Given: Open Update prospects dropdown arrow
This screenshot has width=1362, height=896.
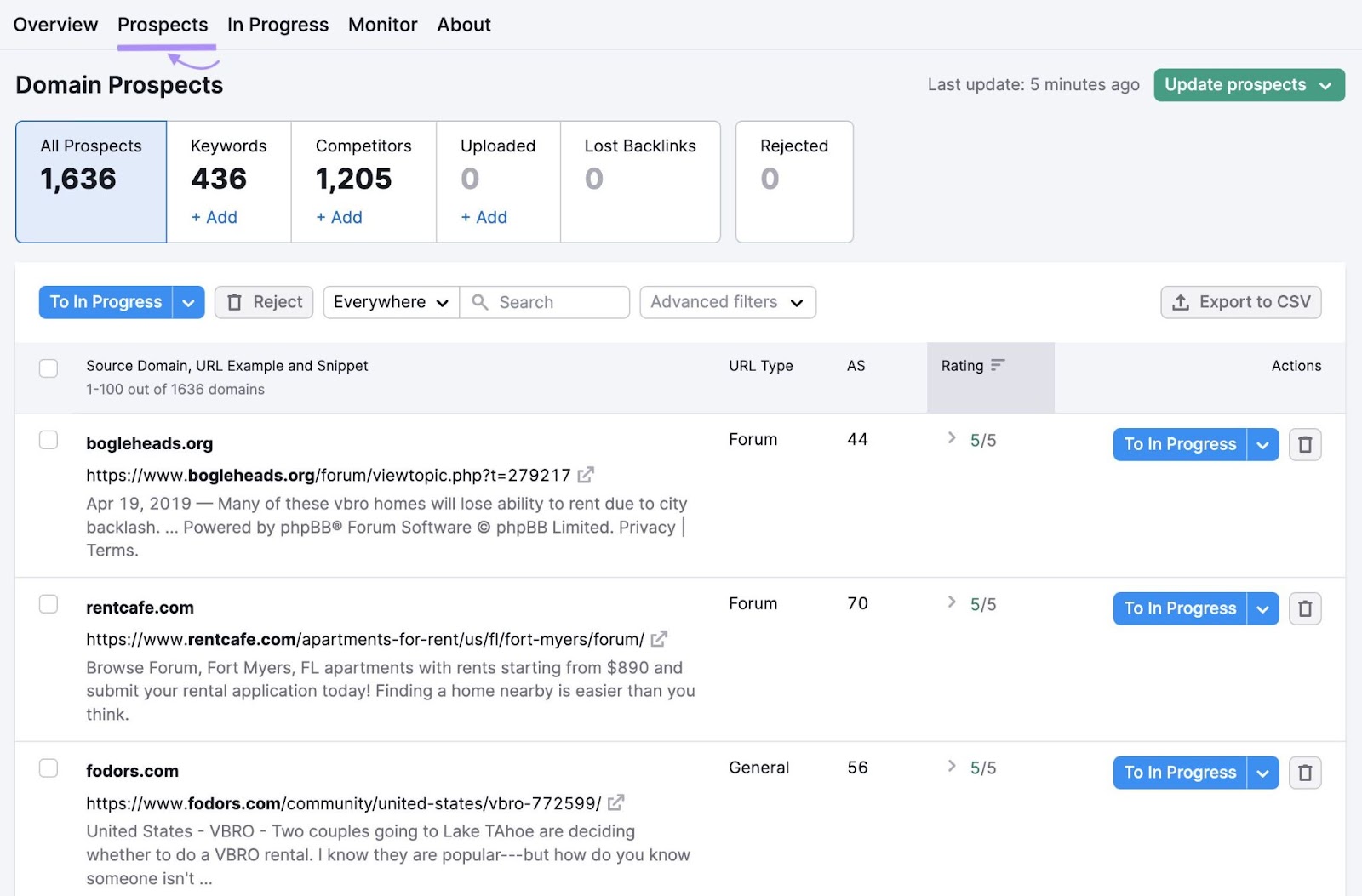Looking at the screenshot, I should point(1325,85).
